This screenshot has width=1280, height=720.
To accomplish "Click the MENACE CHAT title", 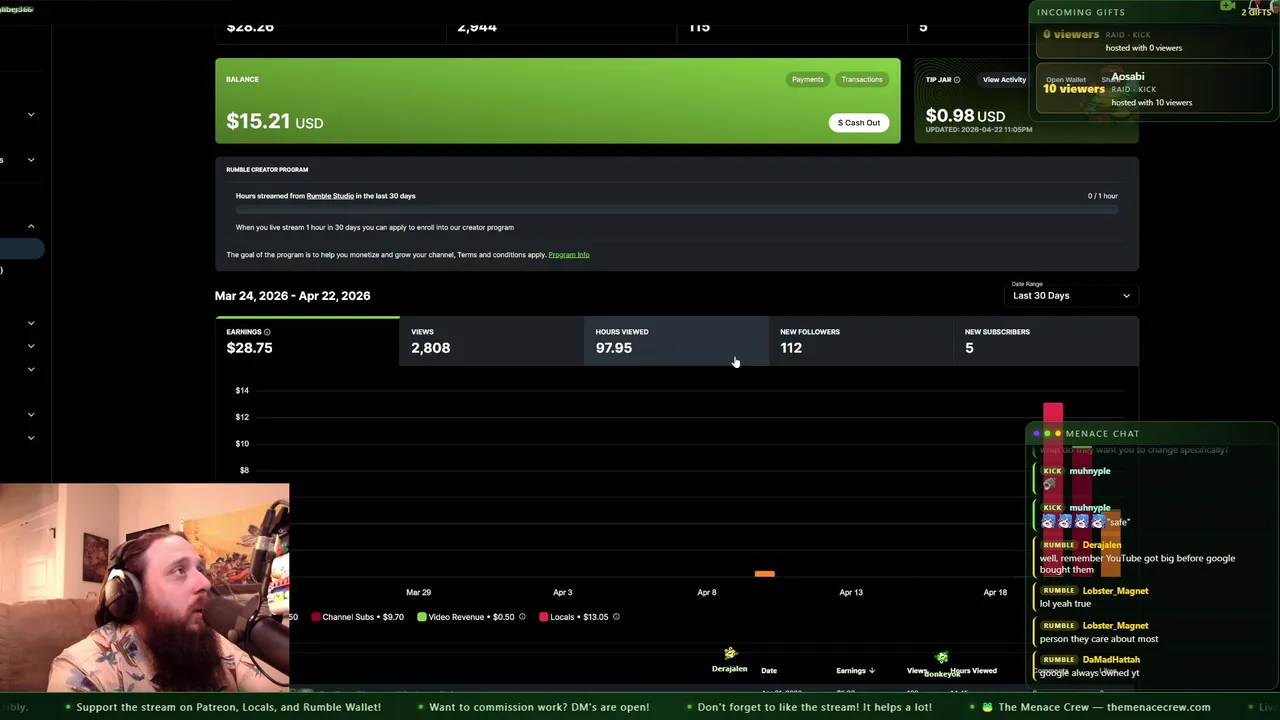I will [x=1102, y=434].
